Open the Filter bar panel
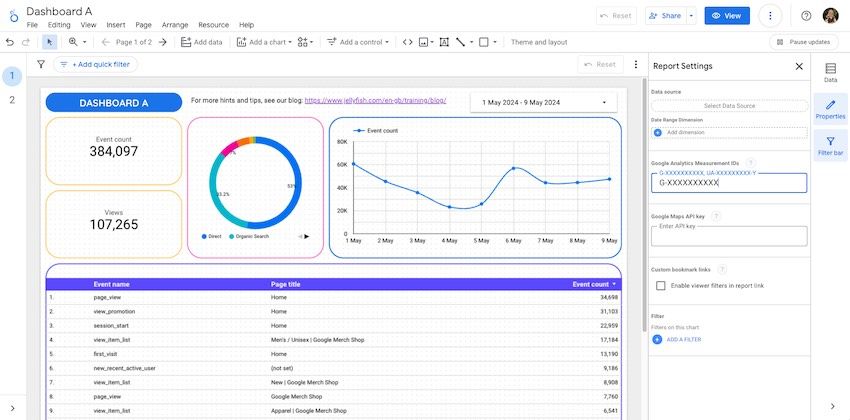 [x=830, y=146]
